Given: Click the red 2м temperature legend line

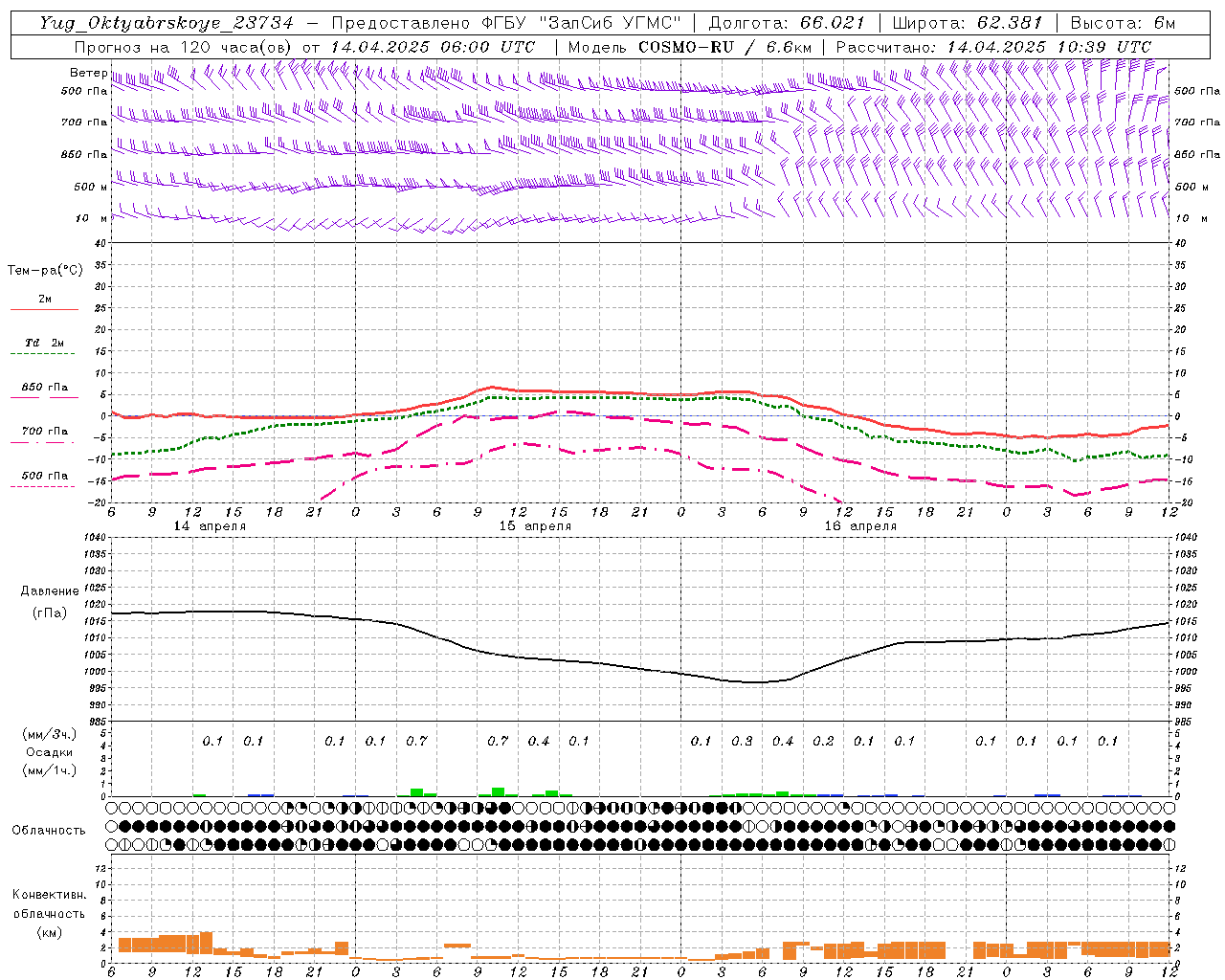Looking at the screenshot, I should (x=44, y=310).
